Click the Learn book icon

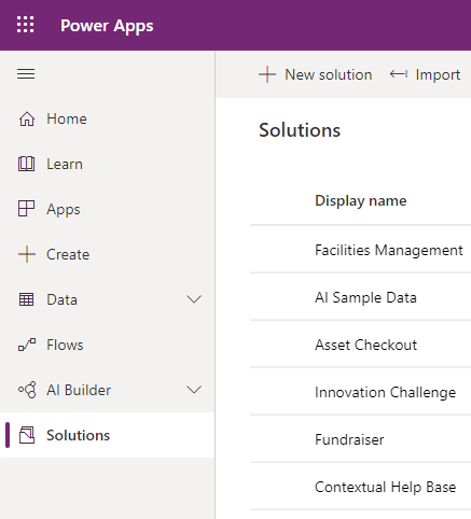pyautogui.click(x=26, y=164)
